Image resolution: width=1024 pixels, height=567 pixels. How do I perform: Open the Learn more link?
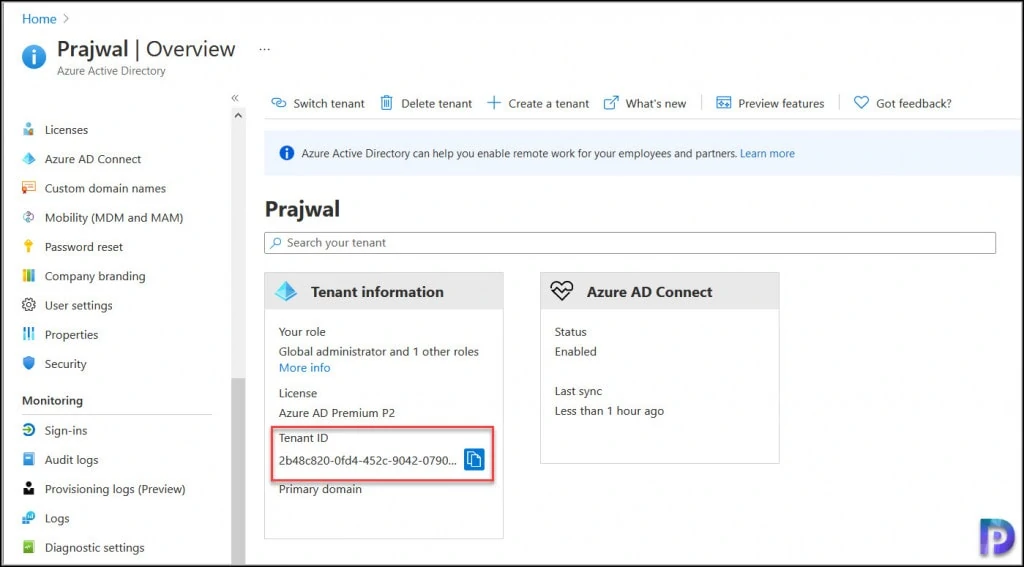click(x=767, y=154)
